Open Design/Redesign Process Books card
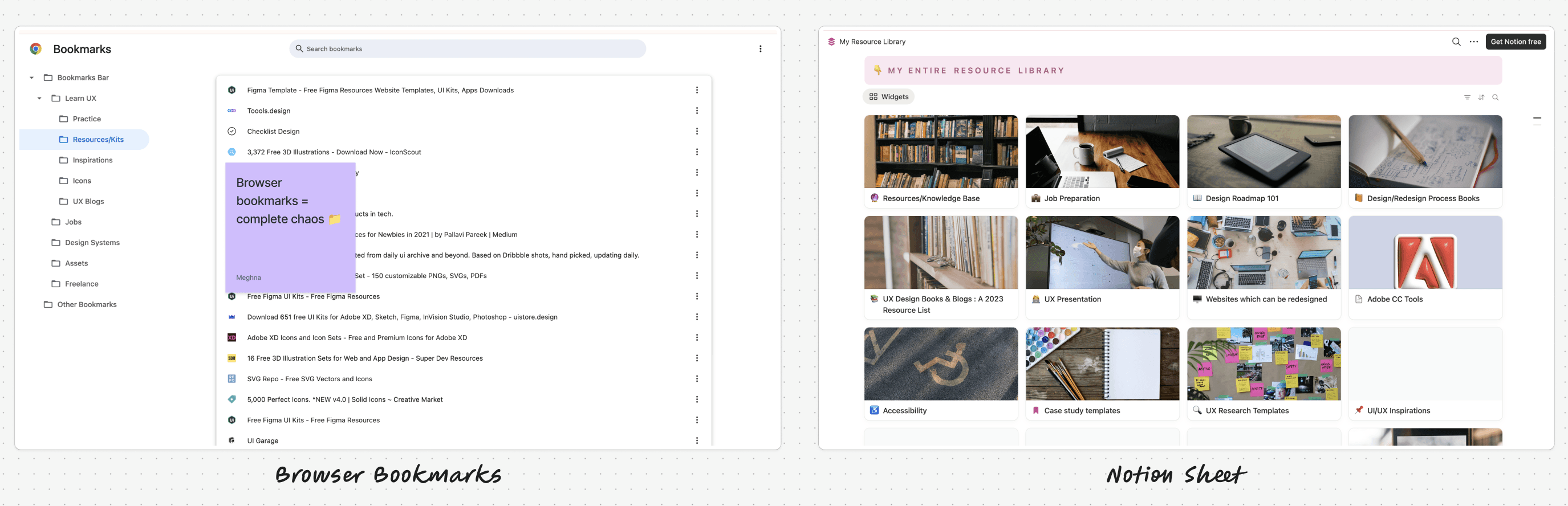Viewport: 1568px width, 506px height. pyautogui.click(x=1425, y=162)
